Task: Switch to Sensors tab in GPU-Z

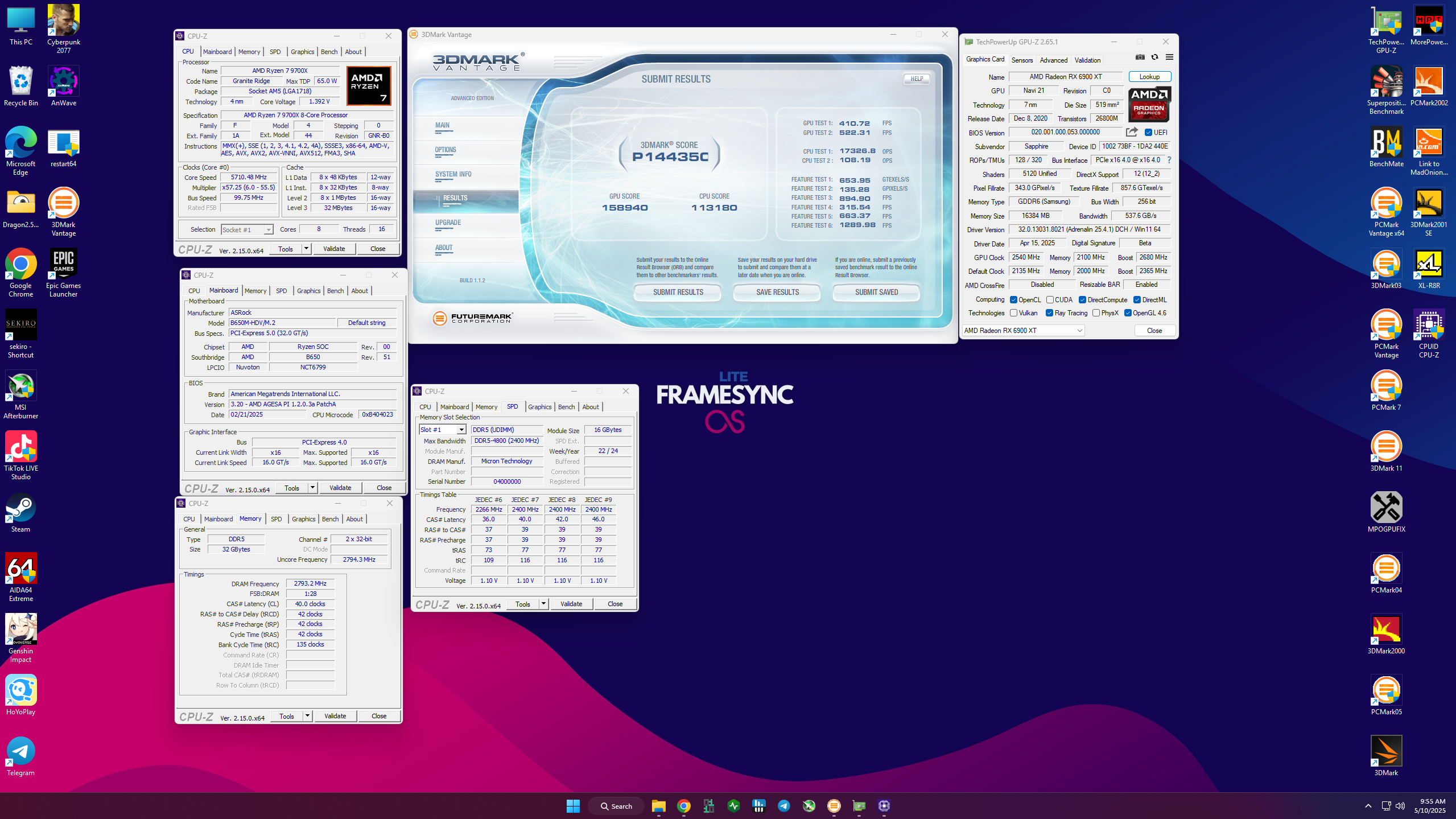Action: (1022, 60)
